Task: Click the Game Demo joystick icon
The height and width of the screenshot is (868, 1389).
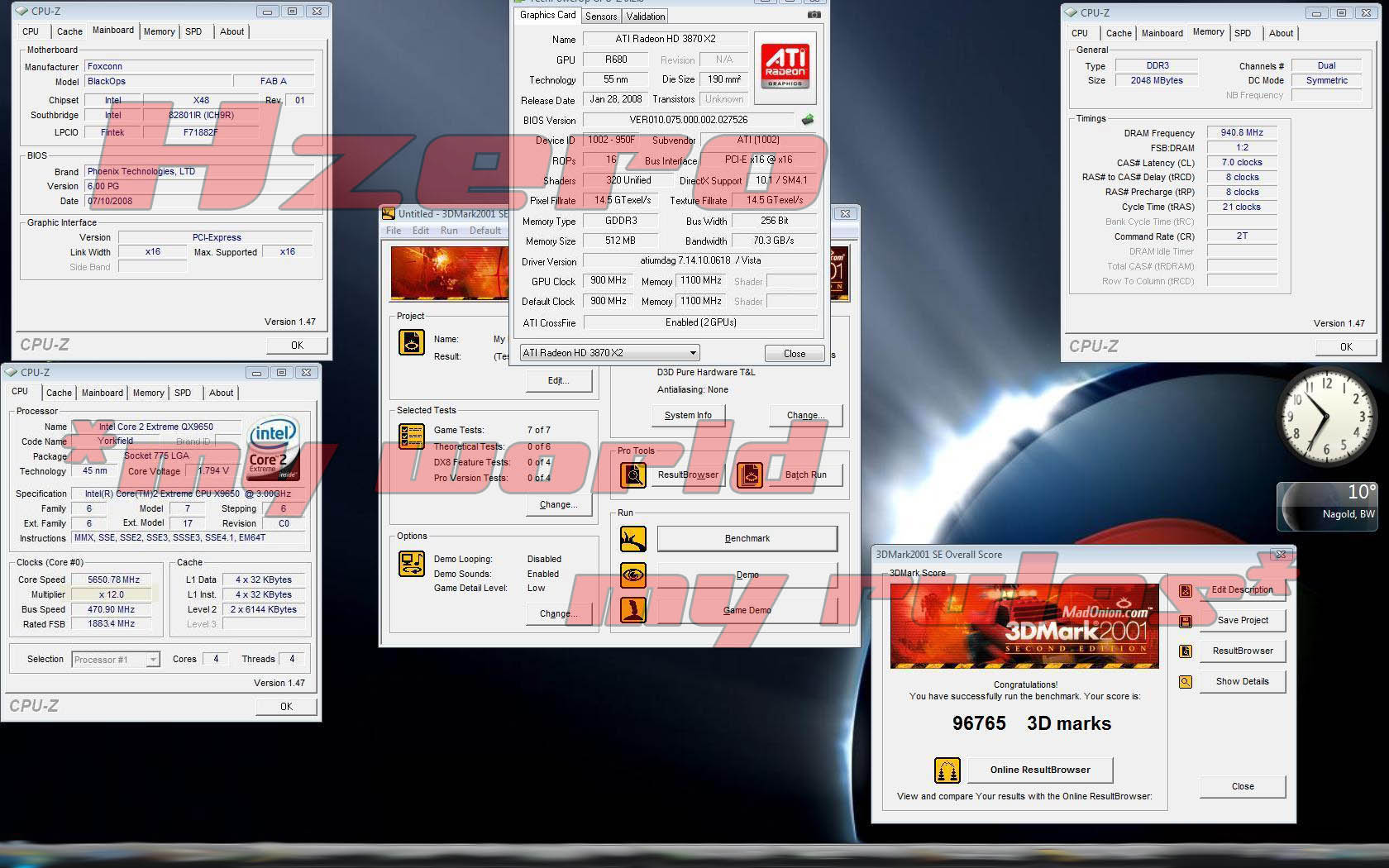Action: [633, 610]
